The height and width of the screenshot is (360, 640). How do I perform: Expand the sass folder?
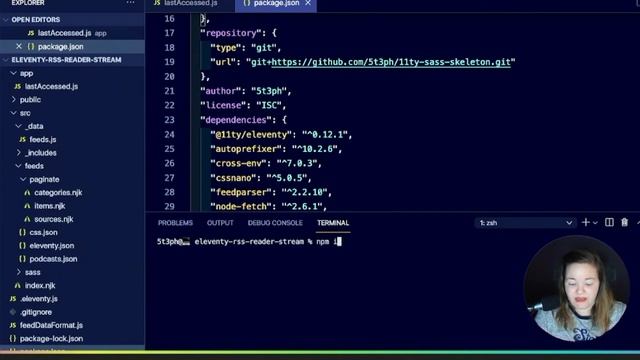click(19, 272)
